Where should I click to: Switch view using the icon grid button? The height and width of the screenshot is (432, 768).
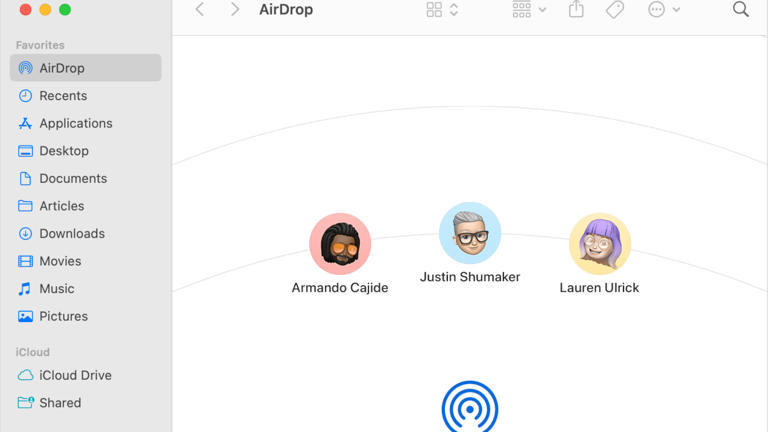tap(434, 9)
